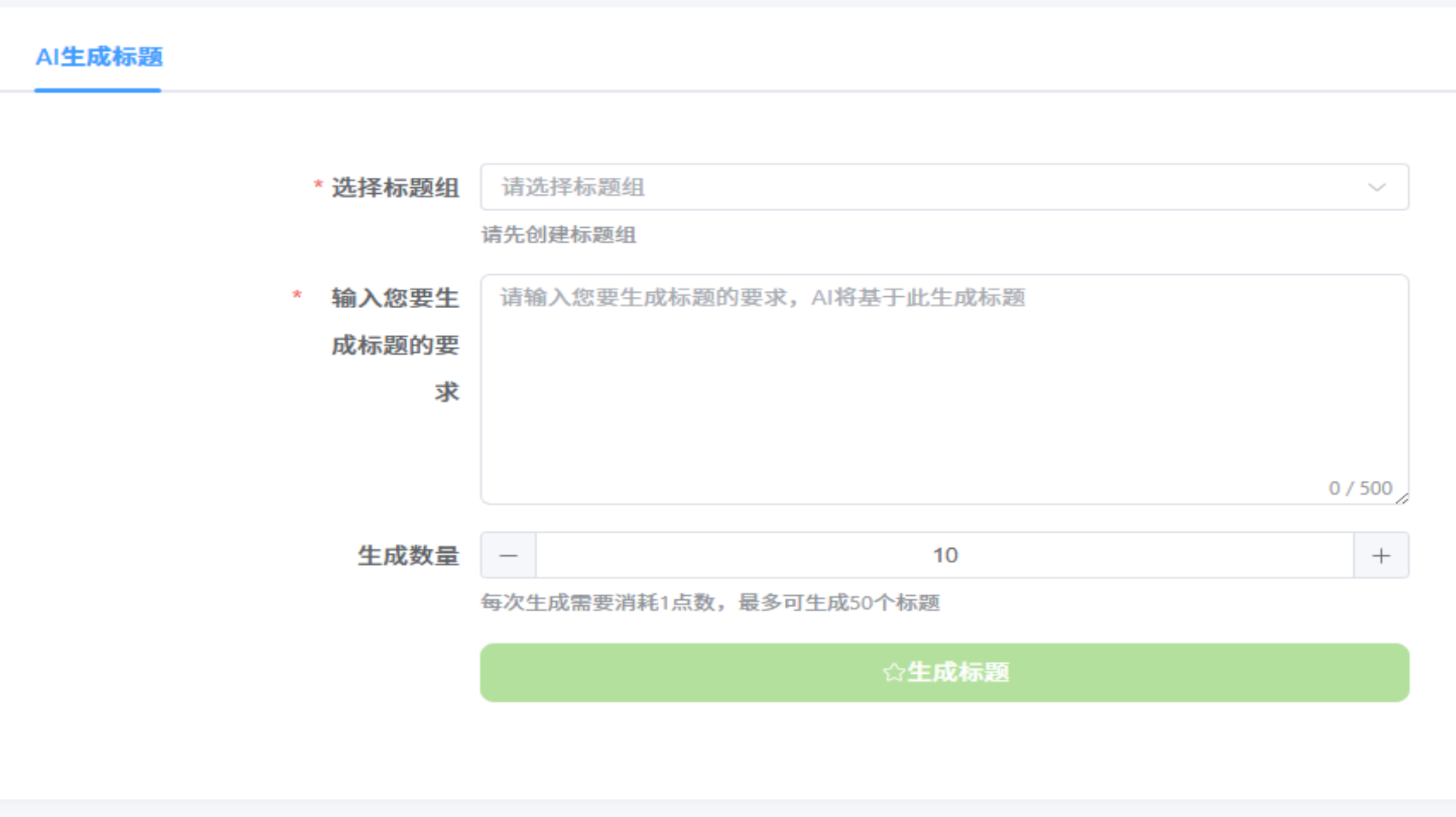Click the 每次生成需要消耗1点数 helper text
This screenshot has height=817, width=1456.
pos(709,603)
